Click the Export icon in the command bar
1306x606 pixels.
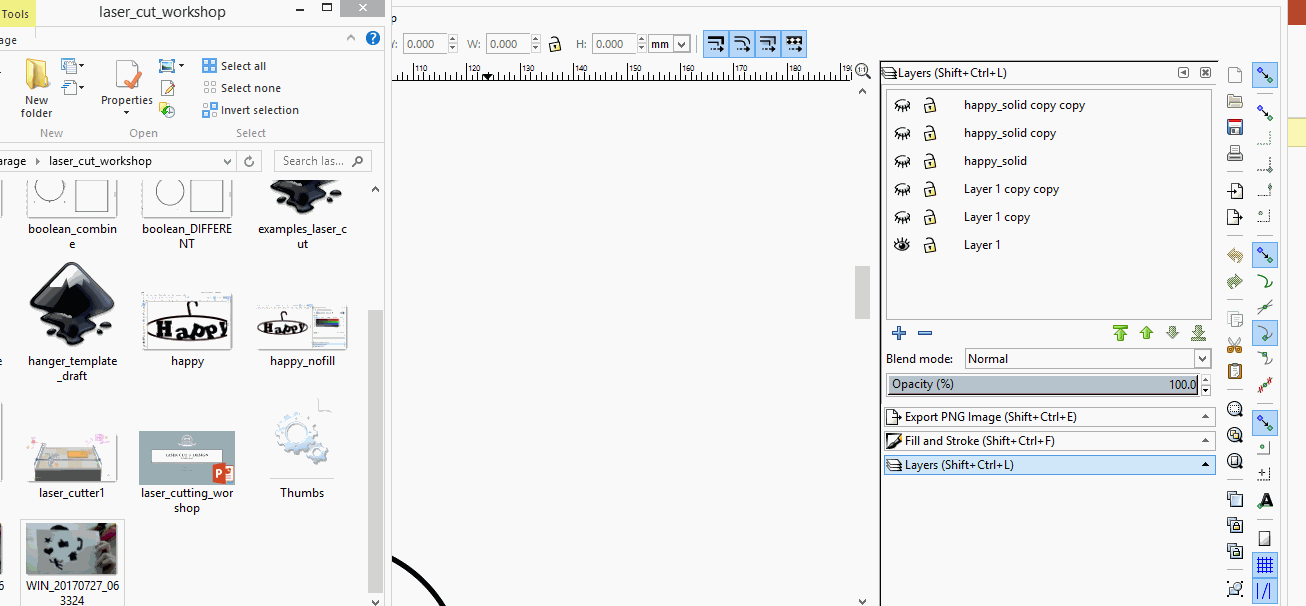1234,217
